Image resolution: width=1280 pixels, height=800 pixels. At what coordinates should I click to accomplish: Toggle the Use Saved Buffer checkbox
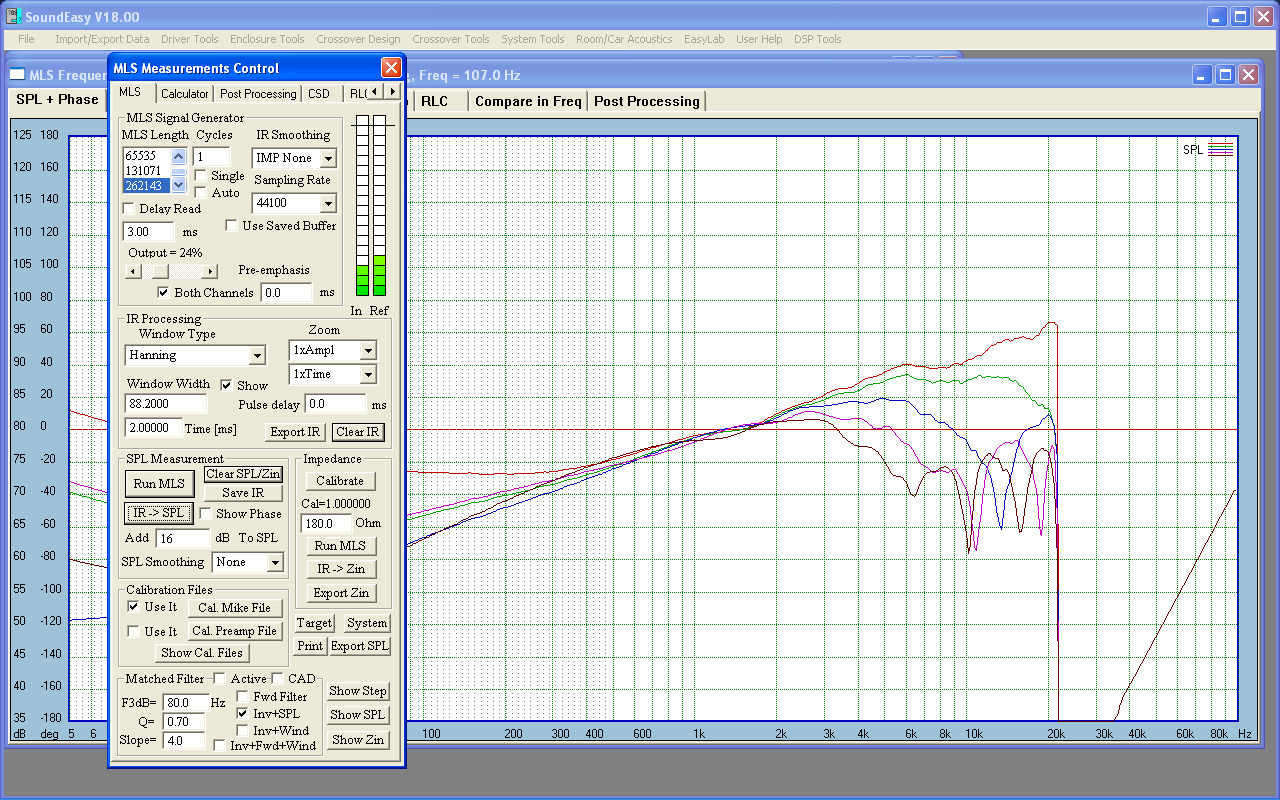(232, 226)
